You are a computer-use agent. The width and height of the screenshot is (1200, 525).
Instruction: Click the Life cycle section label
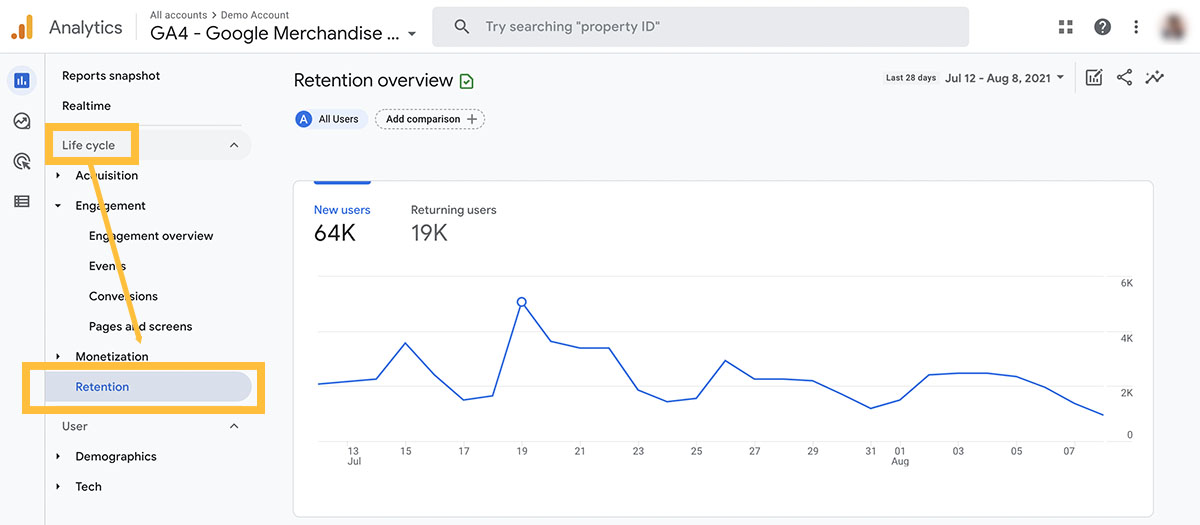[88, 145]
